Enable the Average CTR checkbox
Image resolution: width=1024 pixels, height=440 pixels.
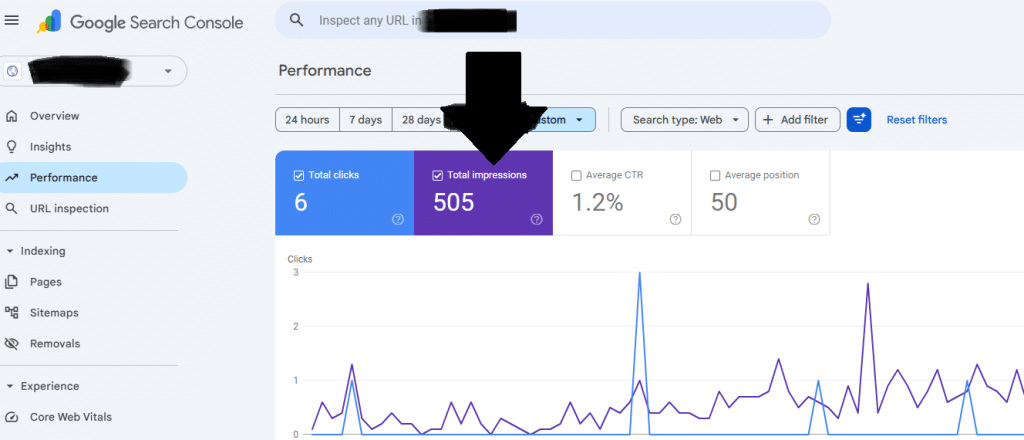(x=576, y=175)
